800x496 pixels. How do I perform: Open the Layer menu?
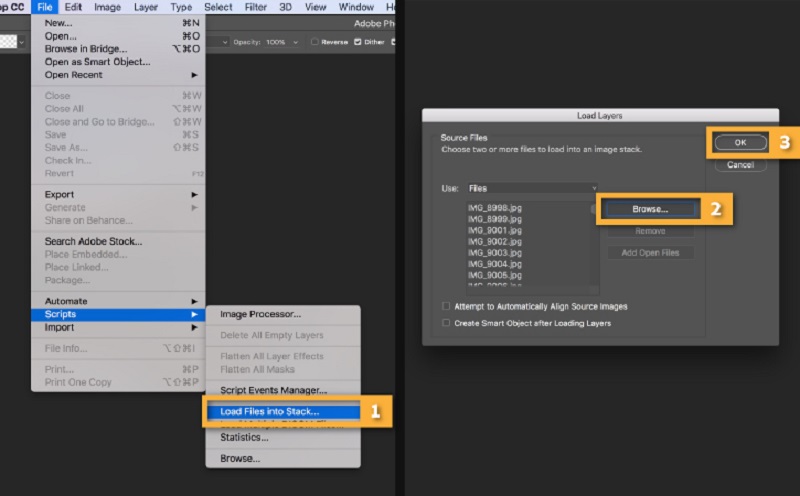click(145, 7)
